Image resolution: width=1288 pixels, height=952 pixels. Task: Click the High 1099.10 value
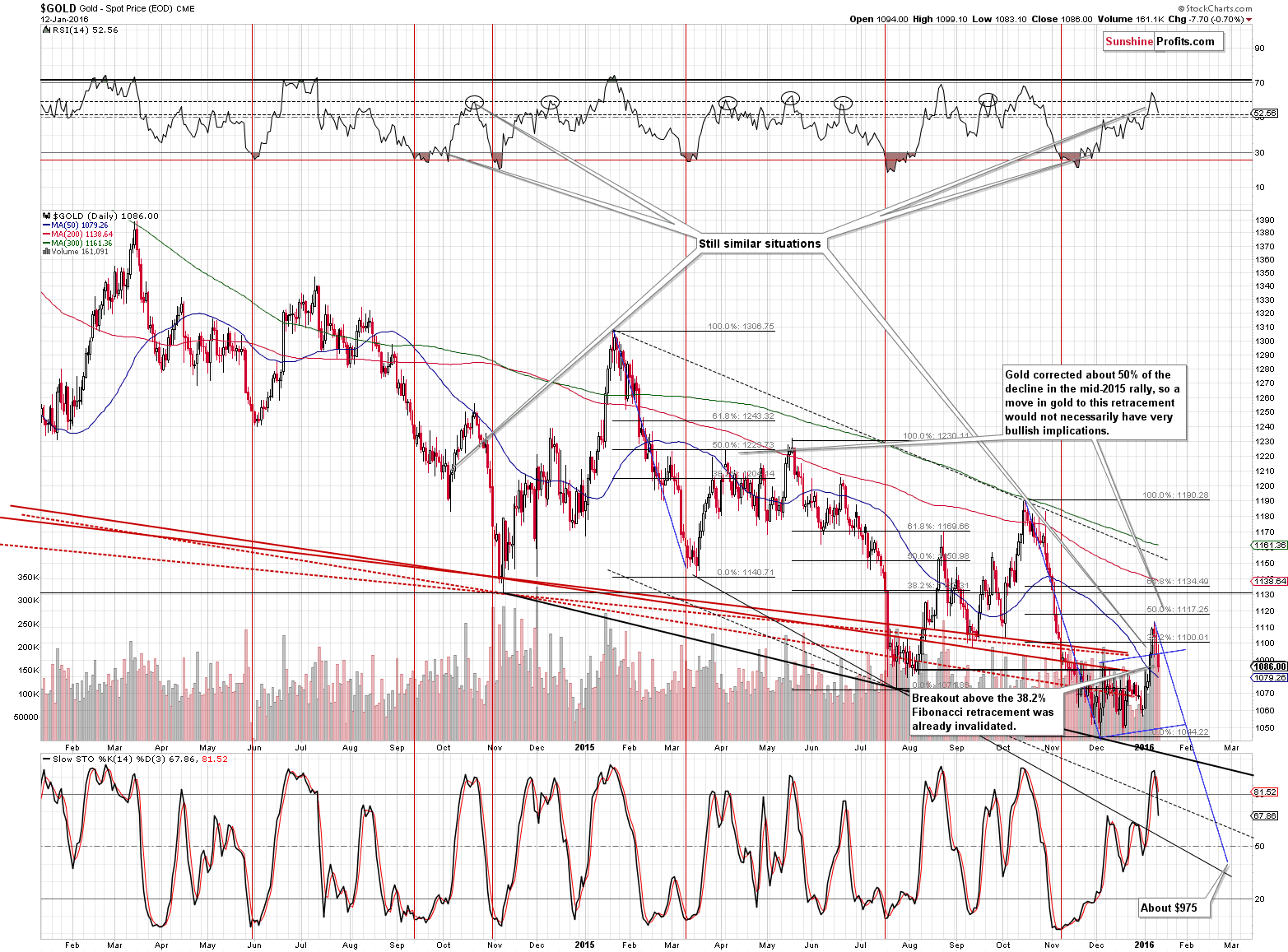[x=940, y=19]
